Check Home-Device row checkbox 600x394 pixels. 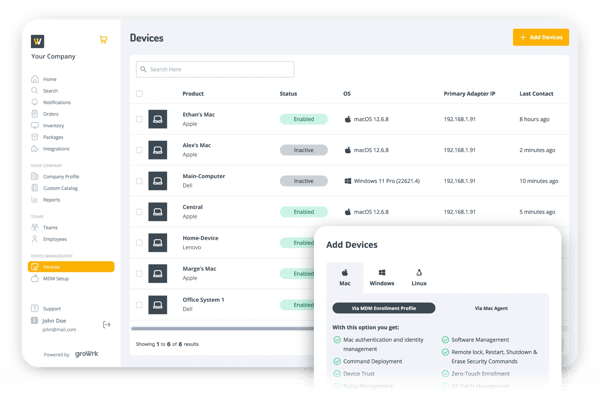(x=139, y=243)
